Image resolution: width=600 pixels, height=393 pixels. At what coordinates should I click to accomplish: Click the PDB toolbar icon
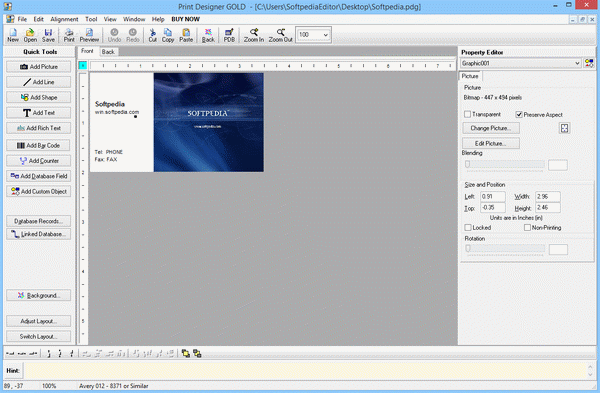click(x=229, y=35)
